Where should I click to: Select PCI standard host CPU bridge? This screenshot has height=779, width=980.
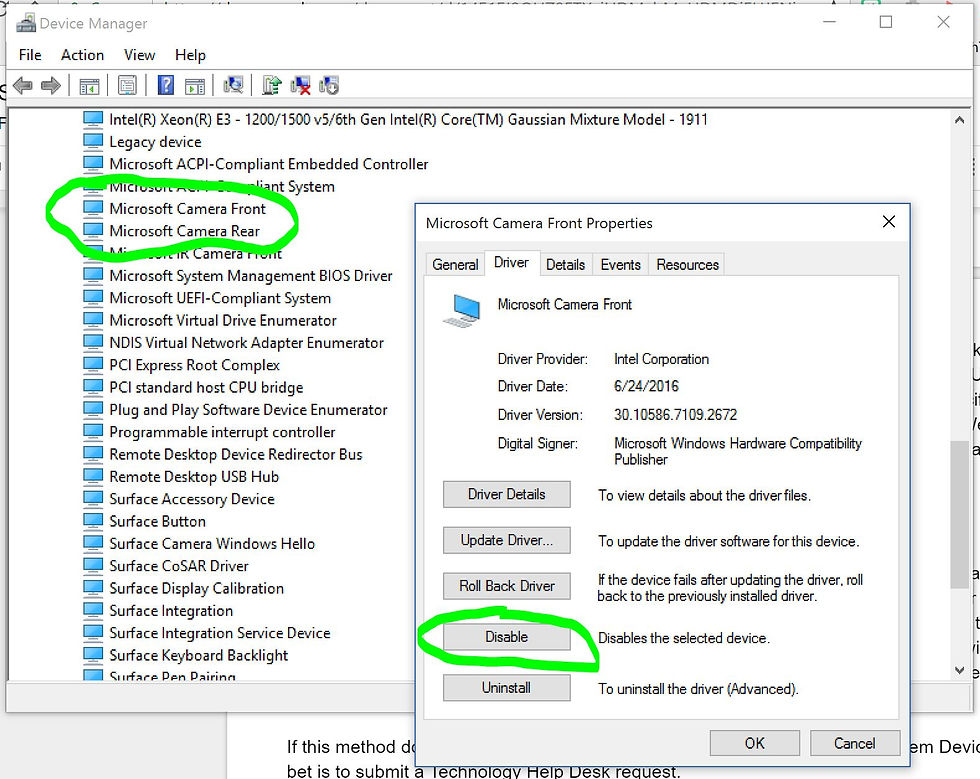(206, 387)
